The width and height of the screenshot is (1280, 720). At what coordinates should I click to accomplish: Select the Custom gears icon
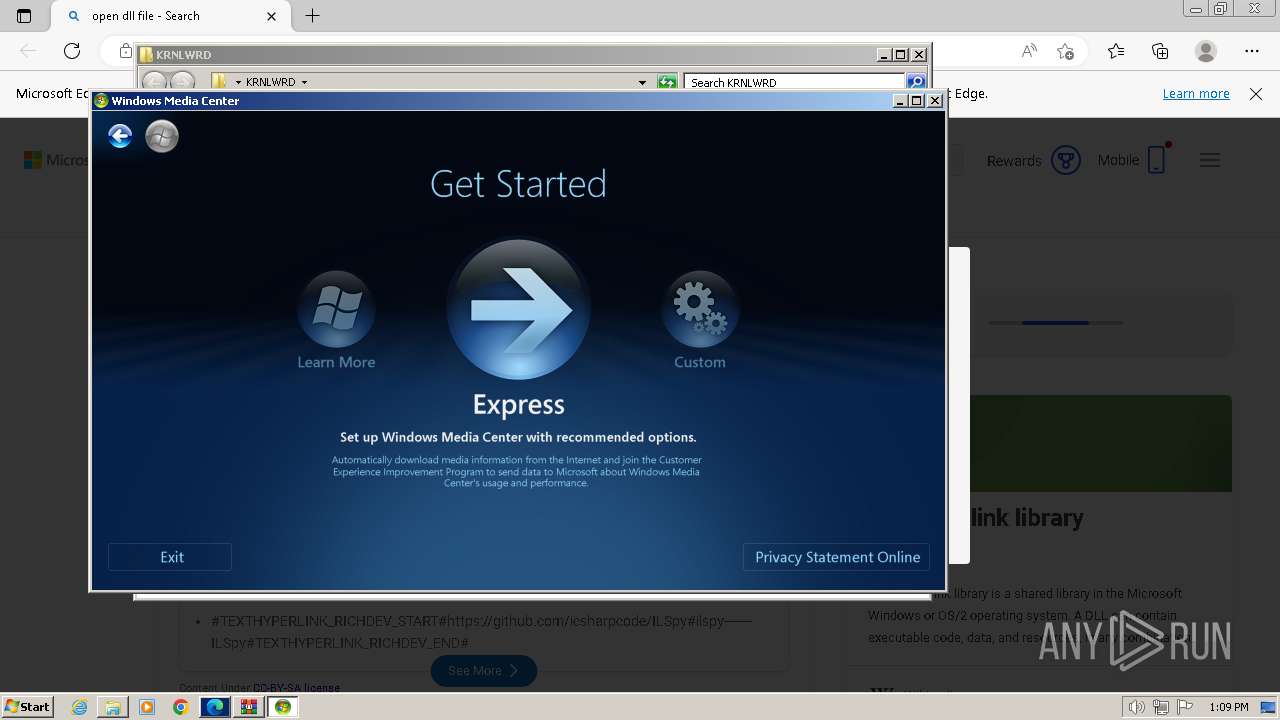point(700,309)
